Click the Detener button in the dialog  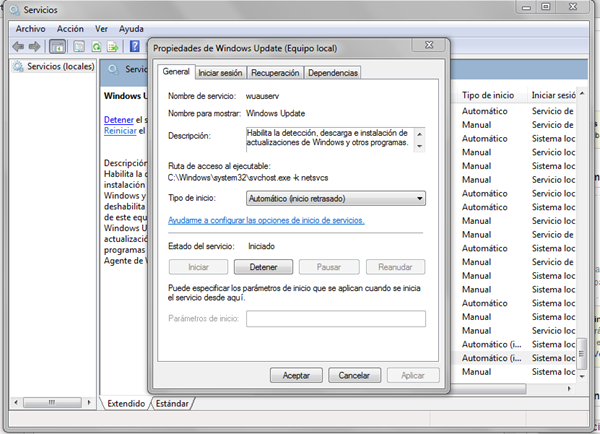263,267
